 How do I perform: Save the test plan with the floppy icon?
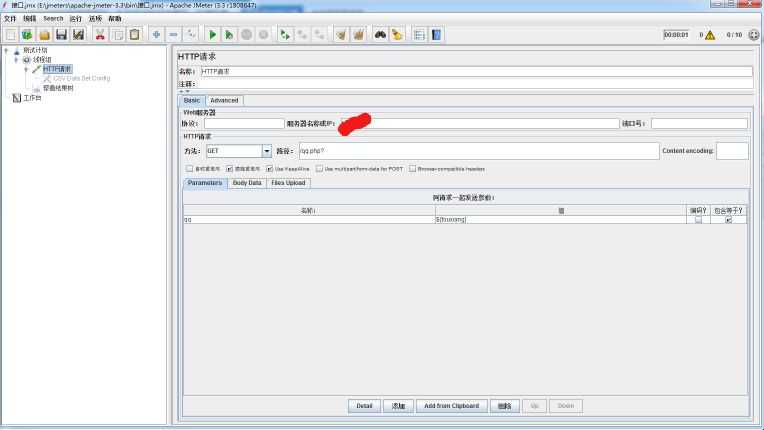[61, 35]
